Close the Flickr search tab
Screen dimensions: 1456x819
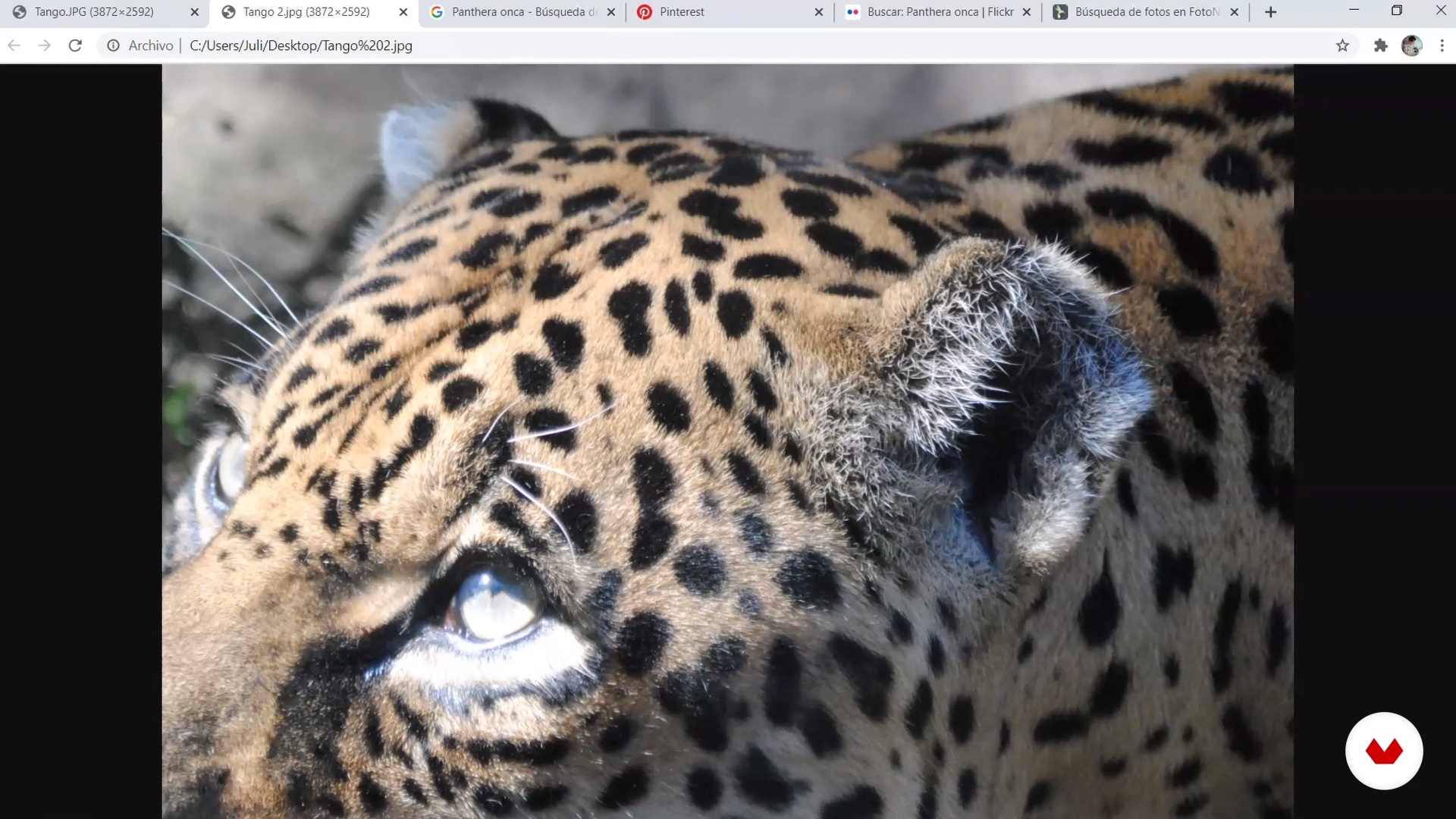tap(1027, 12)
